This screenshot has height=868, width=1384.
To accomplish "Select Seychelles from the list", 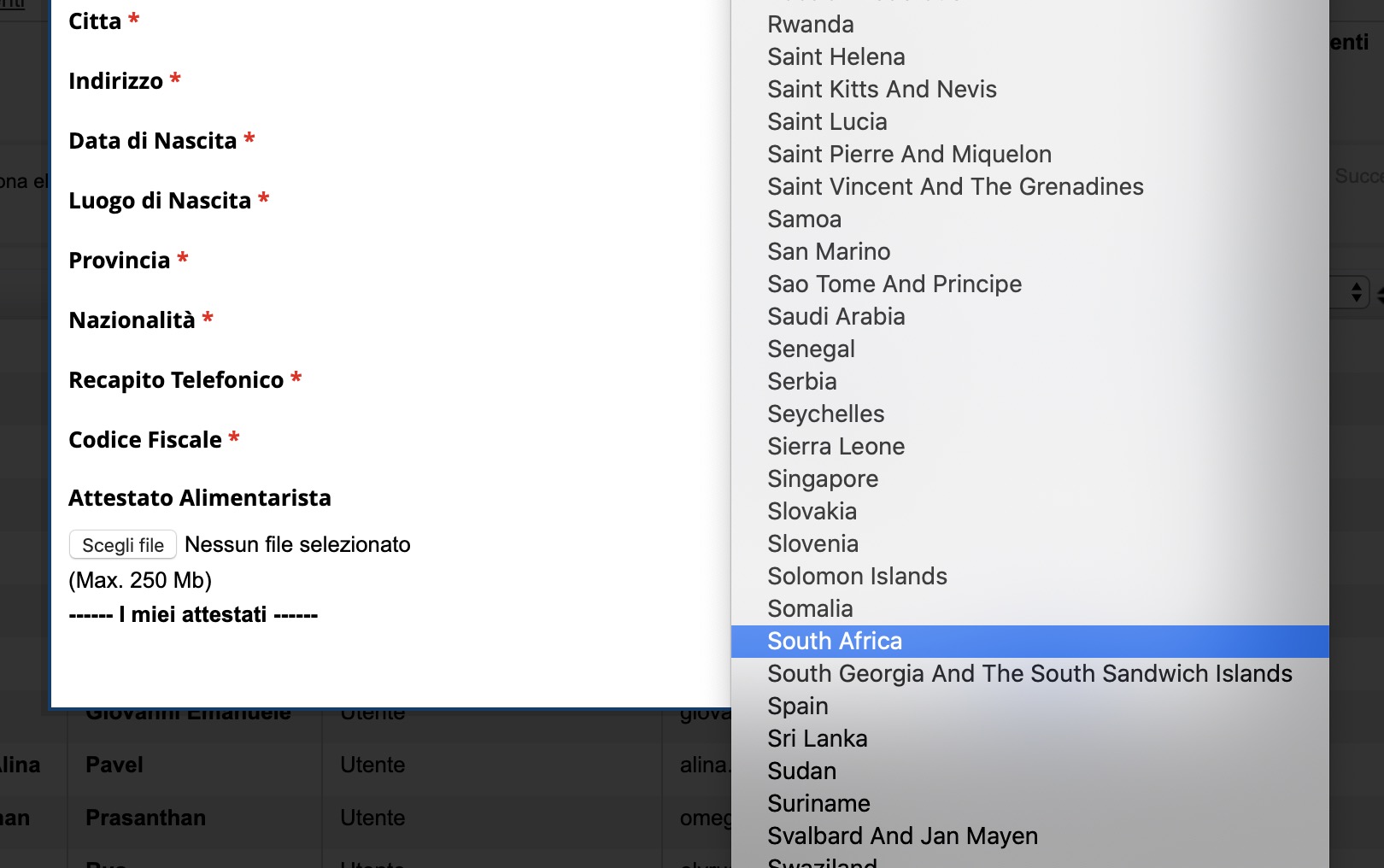I will tap(825, 414).
